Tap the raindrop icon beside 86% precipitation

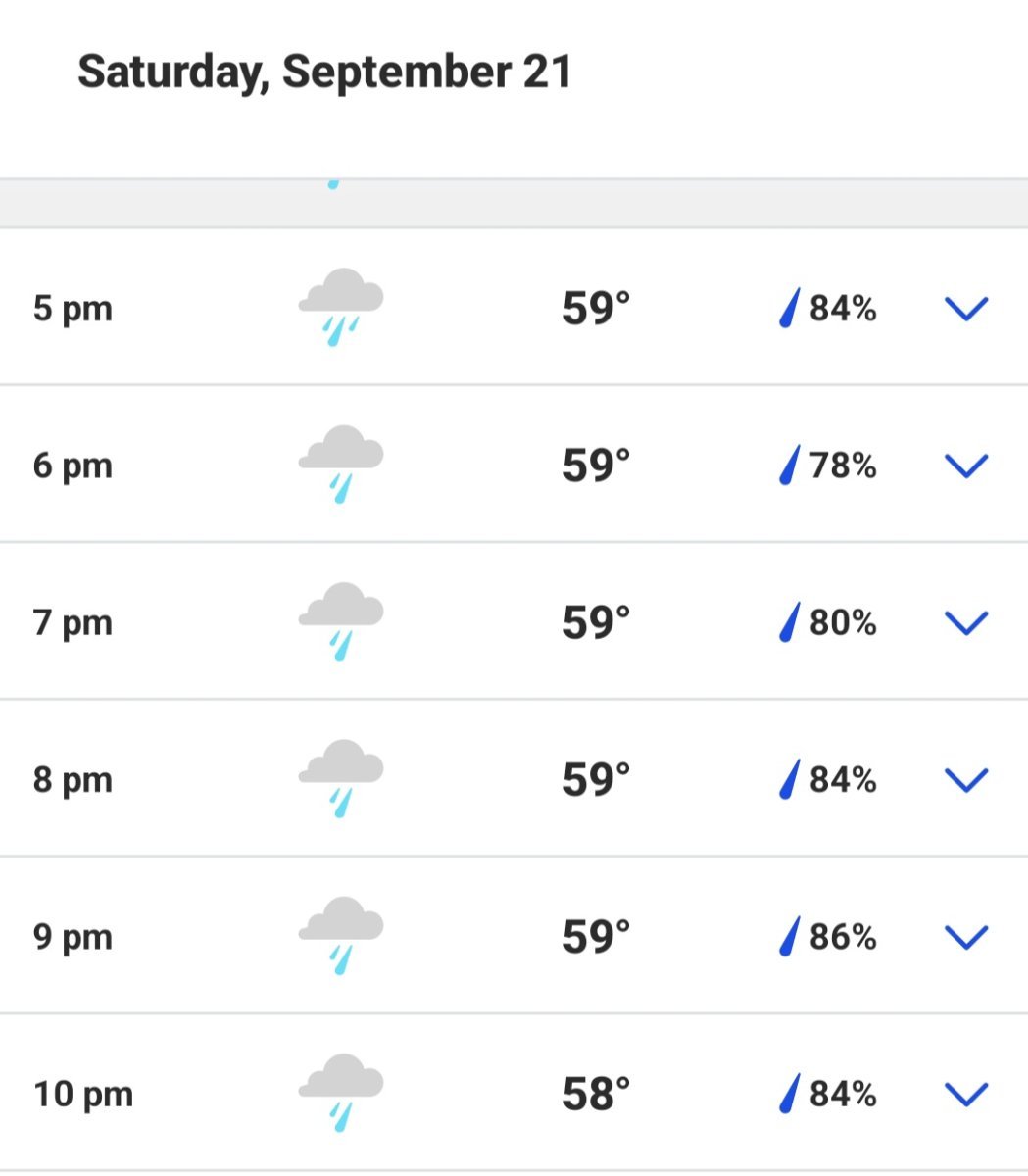tap(789, 936)
